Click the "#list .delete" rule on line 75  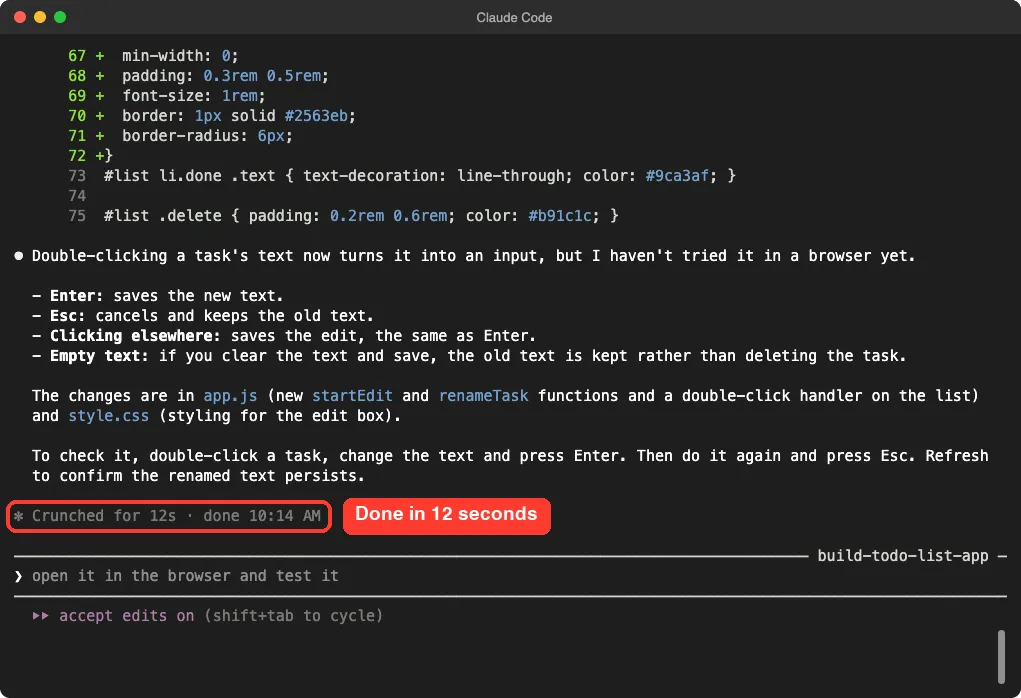(361, 216)
